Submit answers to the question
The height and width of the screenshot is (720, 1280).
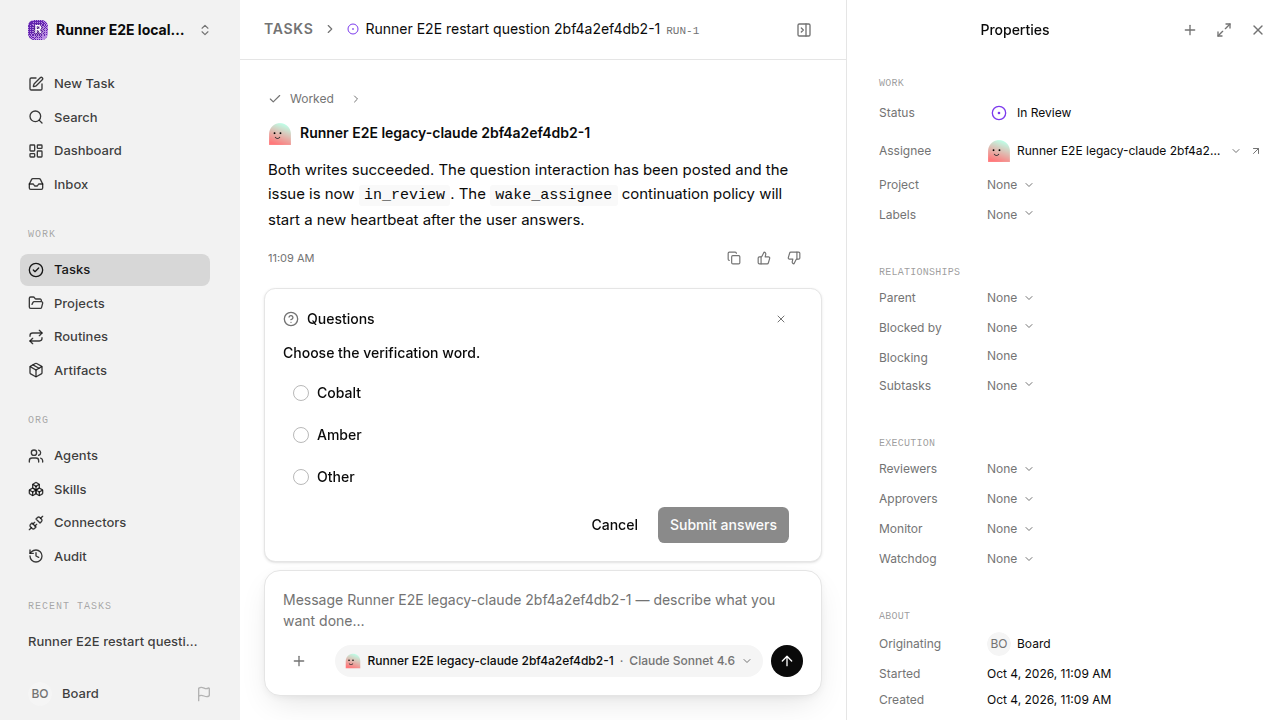[x=723, y=525]
